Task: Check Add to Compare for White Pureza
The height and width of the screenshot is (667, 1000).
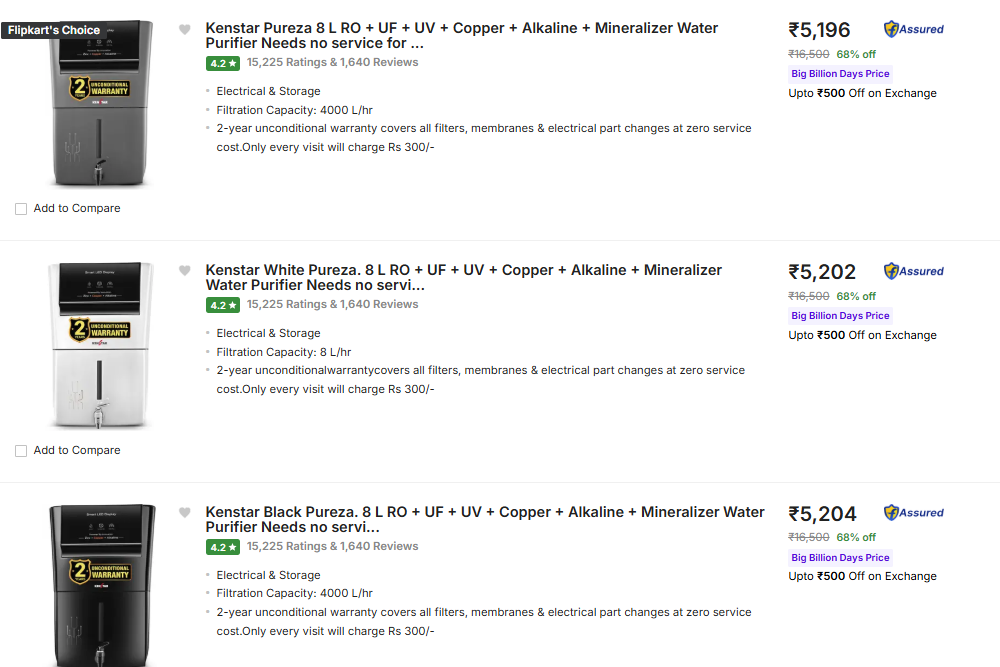Action: (21, 451)
